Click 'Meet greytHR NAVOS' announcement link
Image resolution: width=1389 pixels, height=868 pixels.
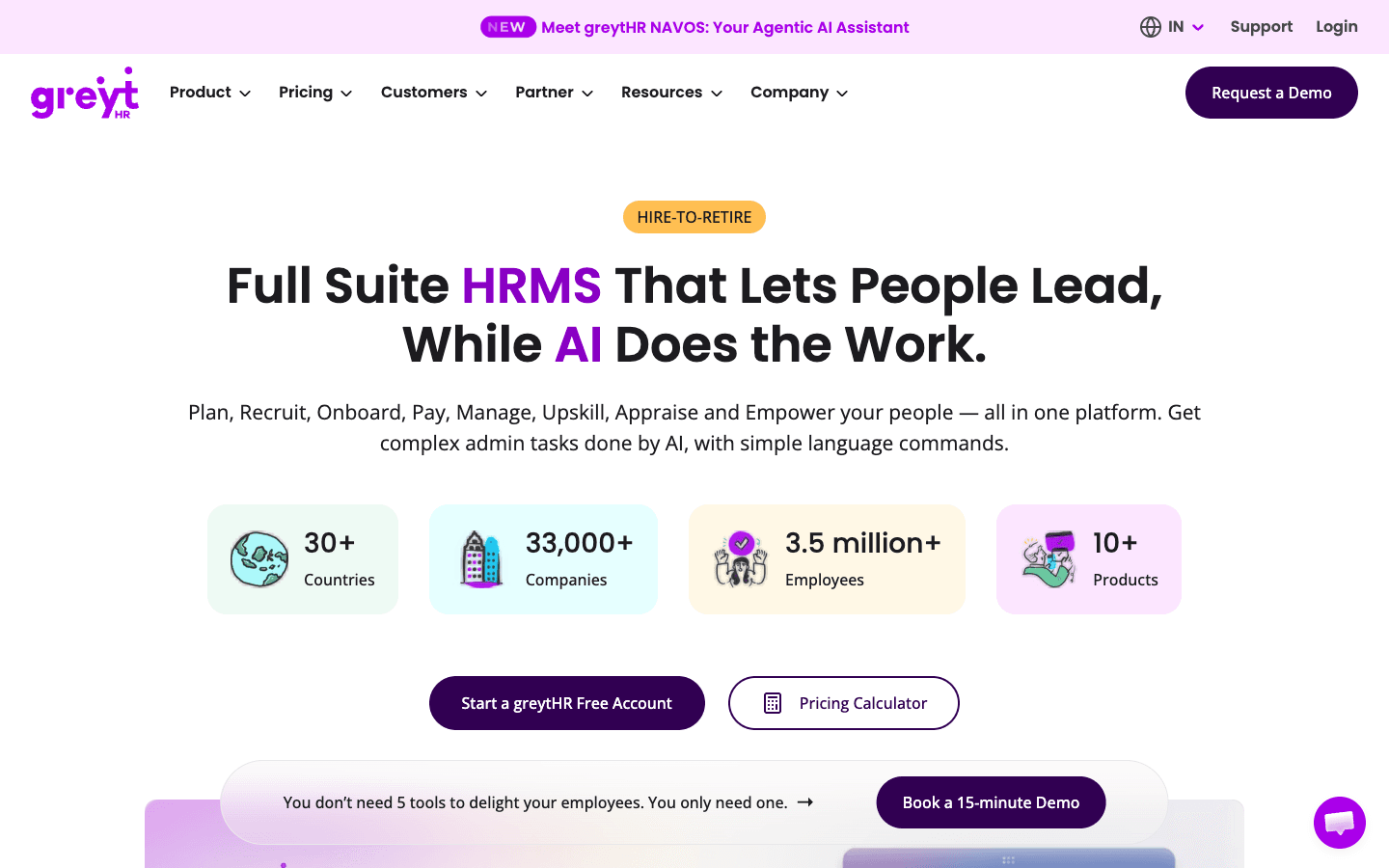click(x=725, y=27)
